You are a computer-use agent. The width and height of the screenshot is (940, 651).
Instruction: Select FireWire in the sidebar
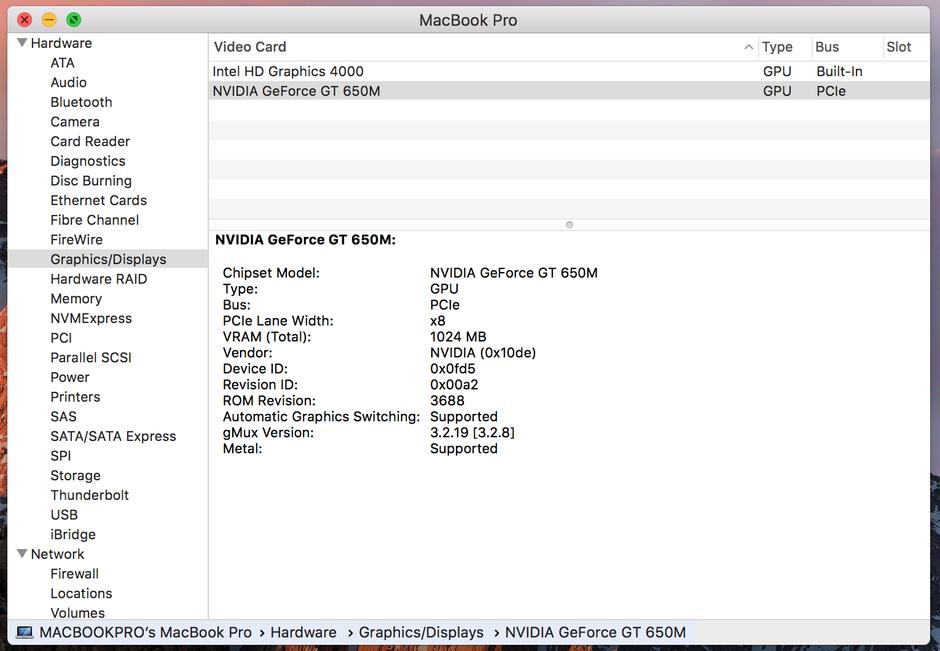click(x=76, y=240)
